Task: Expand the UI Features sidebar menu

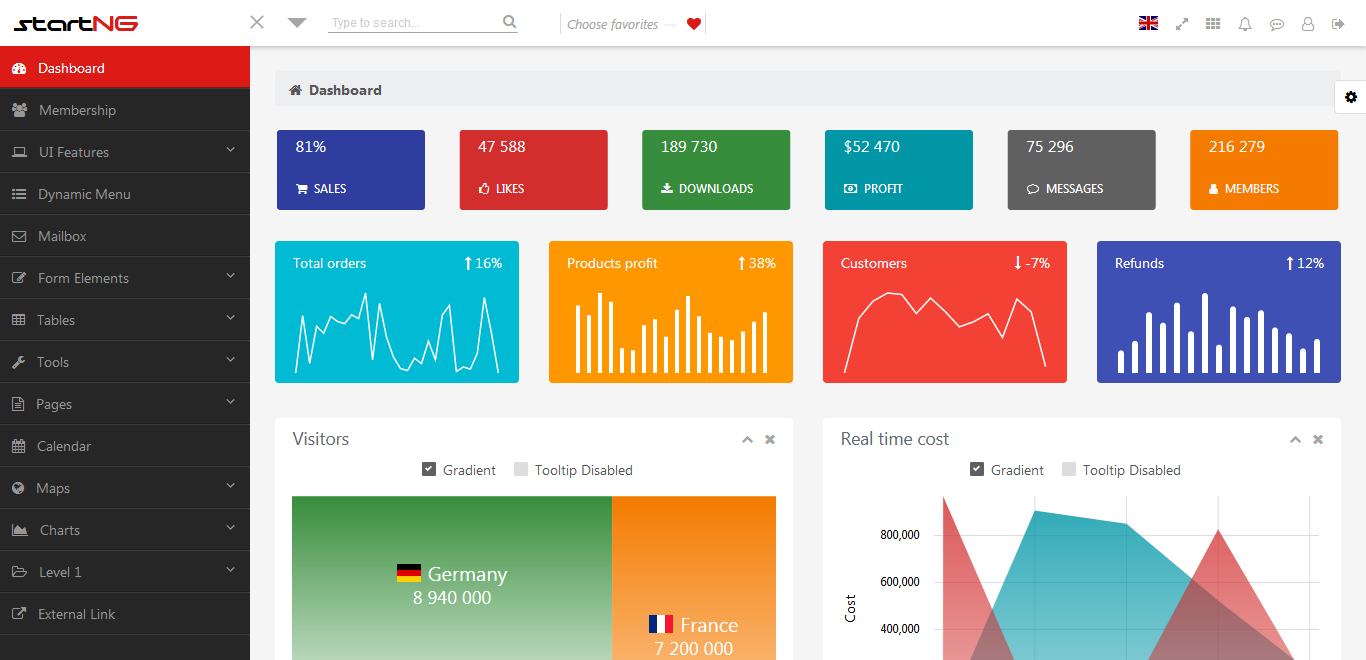Action: point(124,152)
